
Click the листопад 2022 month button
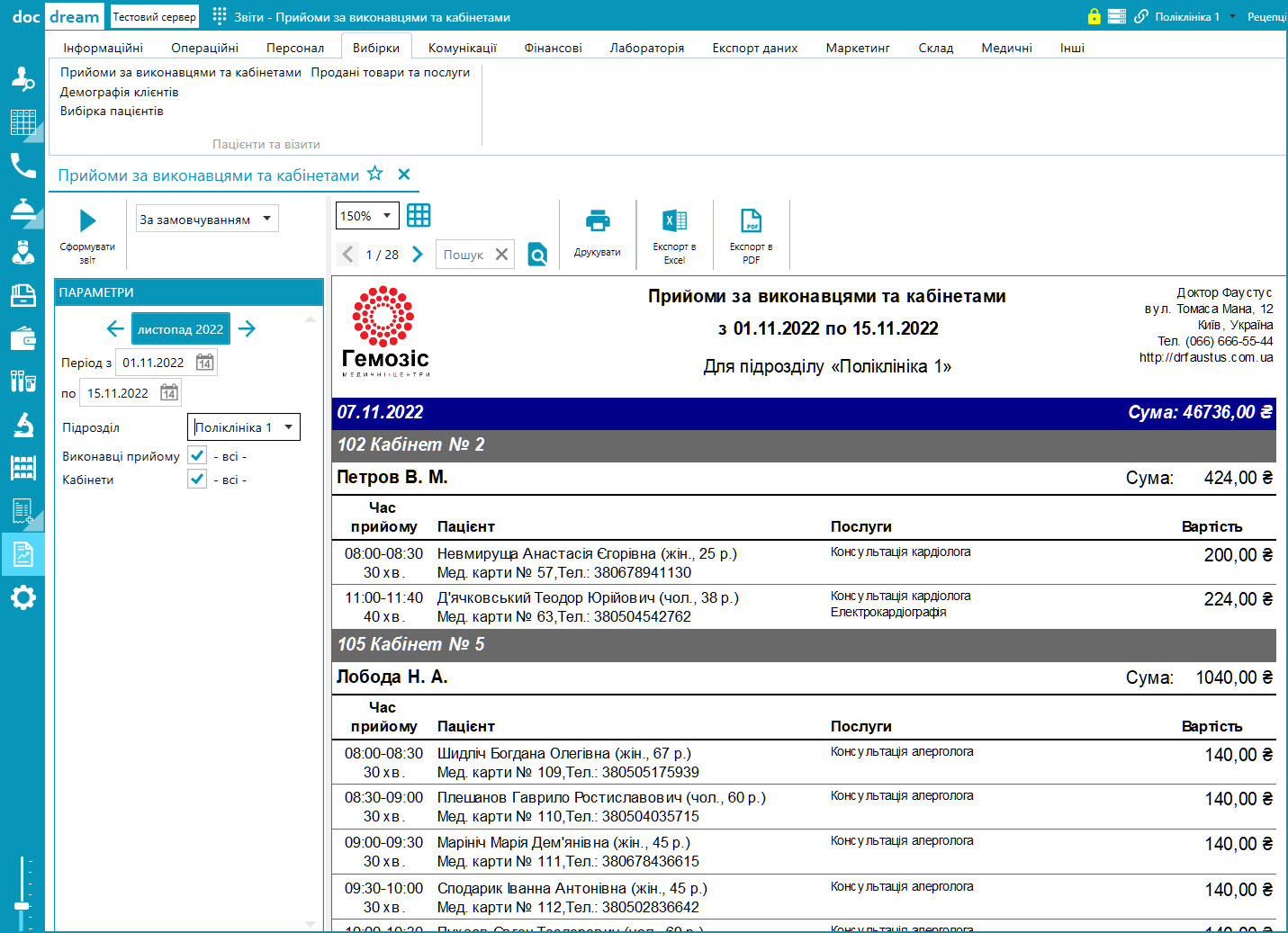tap(181, 329)
